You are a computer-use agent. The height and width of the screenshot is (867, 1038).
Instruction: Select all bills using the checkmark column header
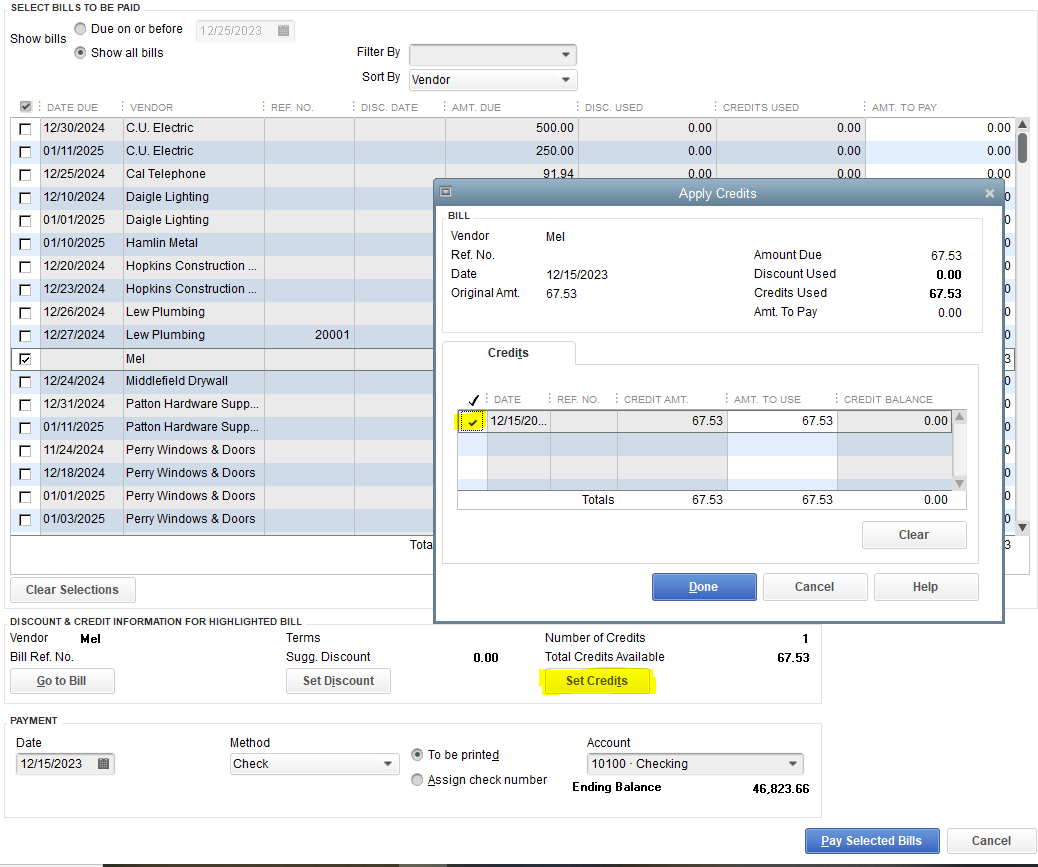point(25,106)
